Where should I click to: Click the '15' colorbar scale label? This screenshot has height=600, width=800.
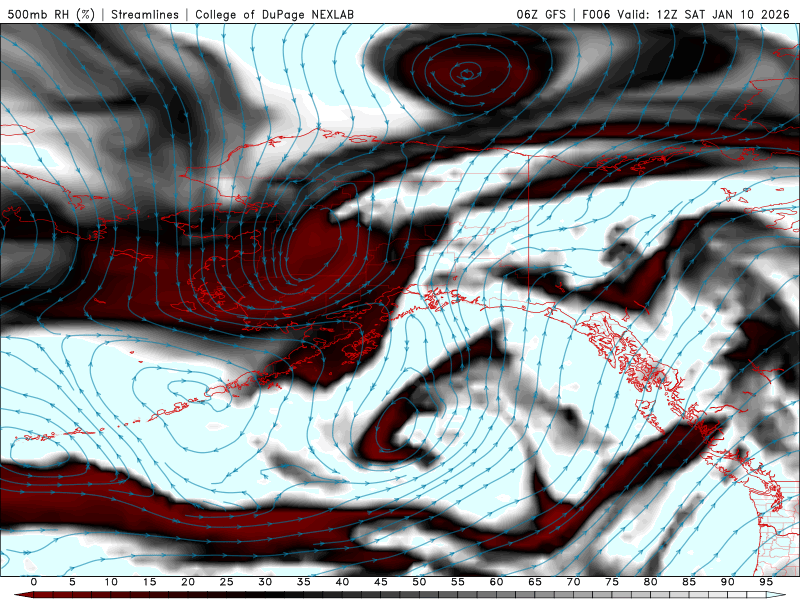click(149, 582)
